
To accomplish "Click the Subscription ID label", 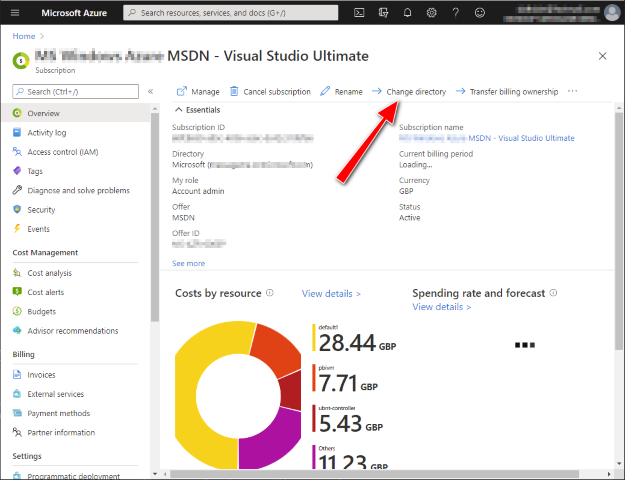I will [x=199, y=127].
